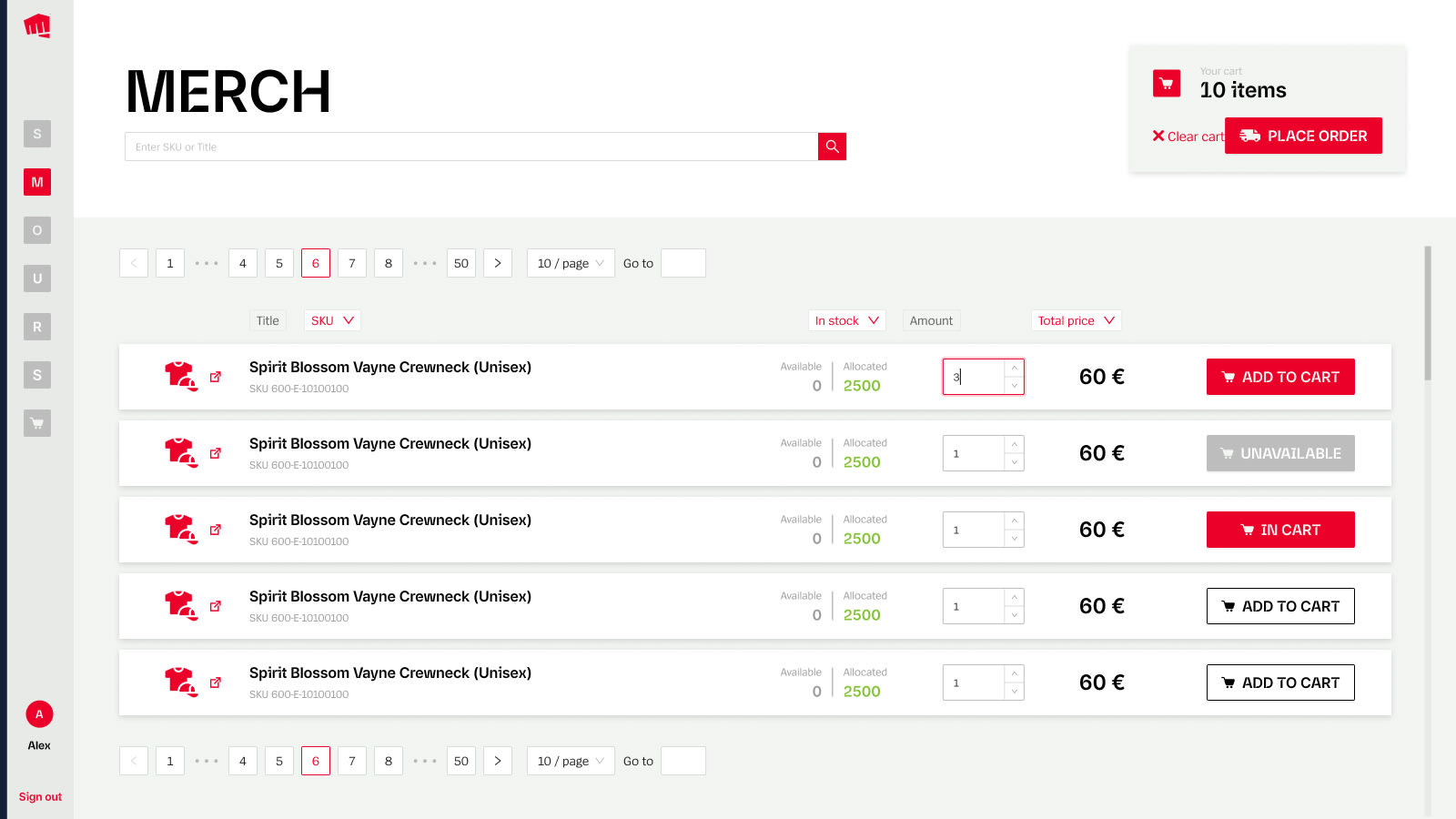The height and width of the screenshot is (819, 1456).
Task: Open the O section in the sidebar
Action: (37, 230)
